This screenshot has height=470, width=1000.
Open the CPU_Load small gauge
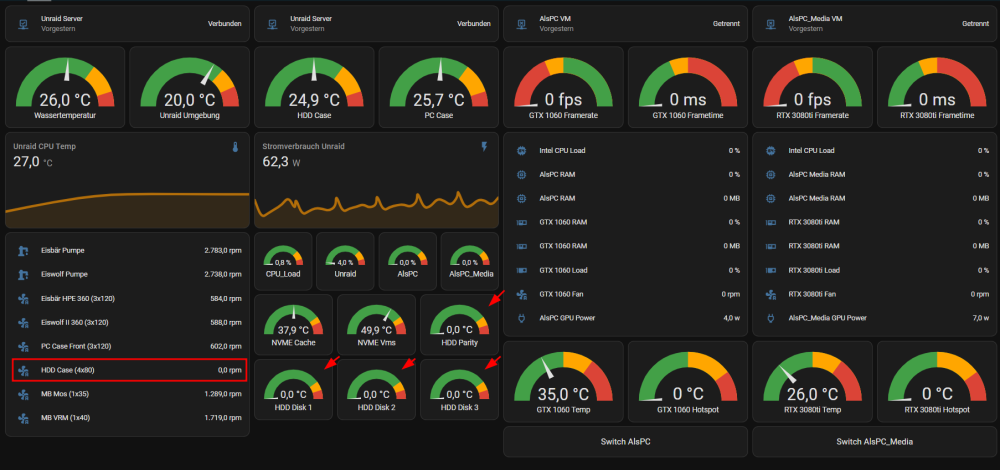click(283, 261)
